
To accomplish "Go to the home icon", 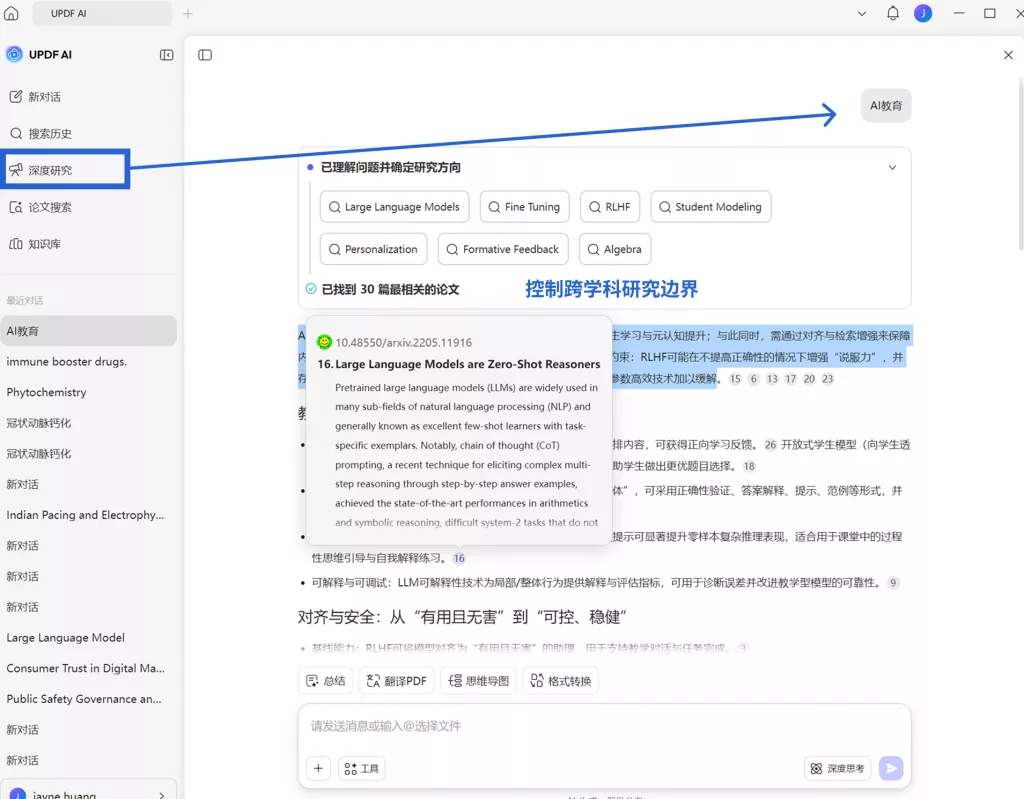I will pos(11,13).
